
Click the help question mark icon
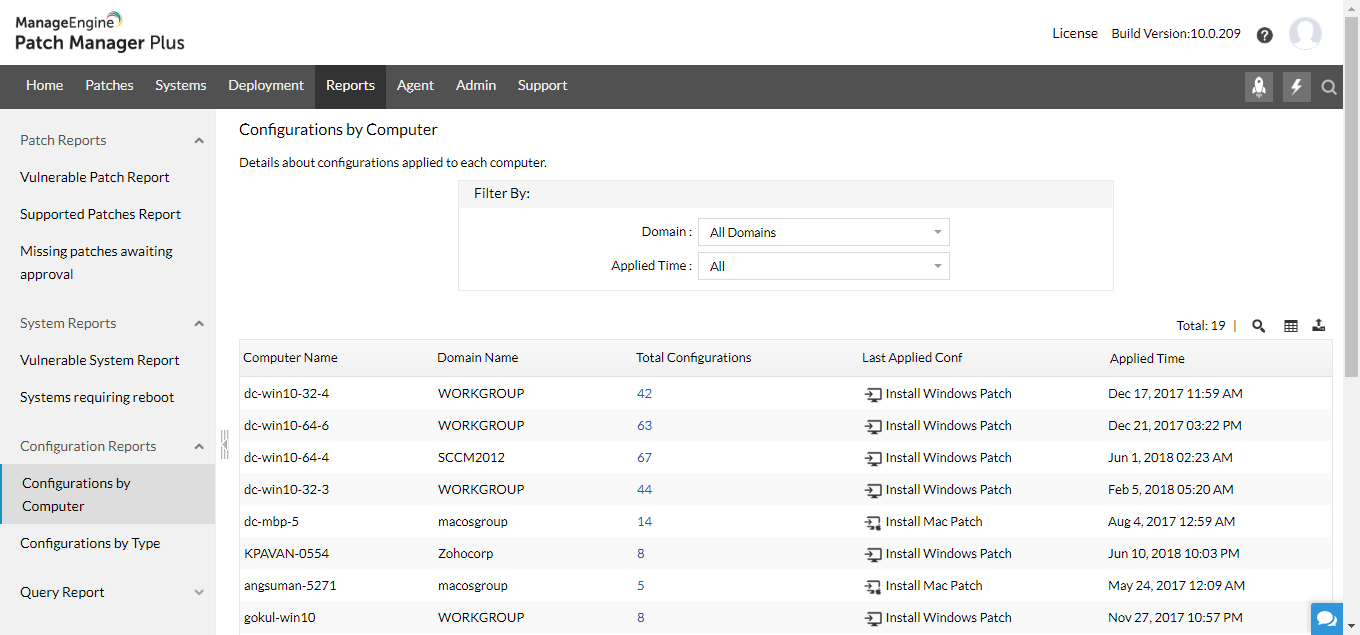pyautogui.click(x=1265, y=35)
